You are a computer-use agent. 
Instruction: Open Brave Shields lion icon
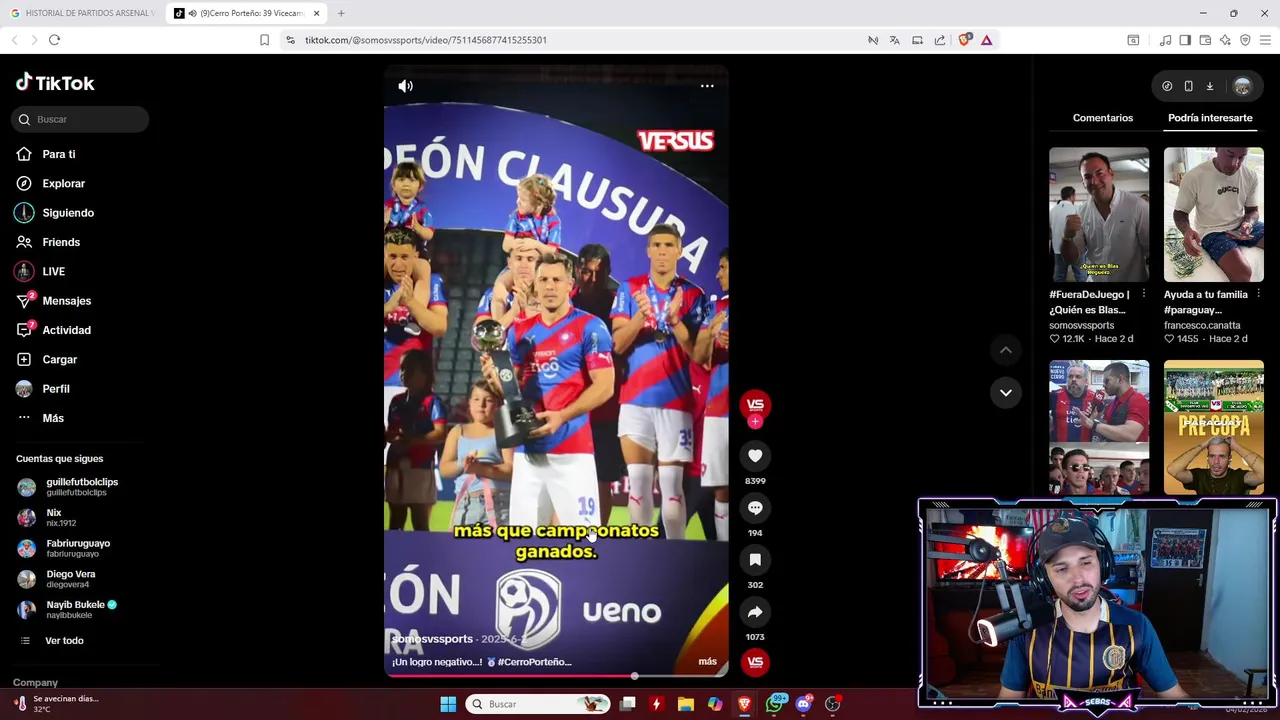[965, 40]
